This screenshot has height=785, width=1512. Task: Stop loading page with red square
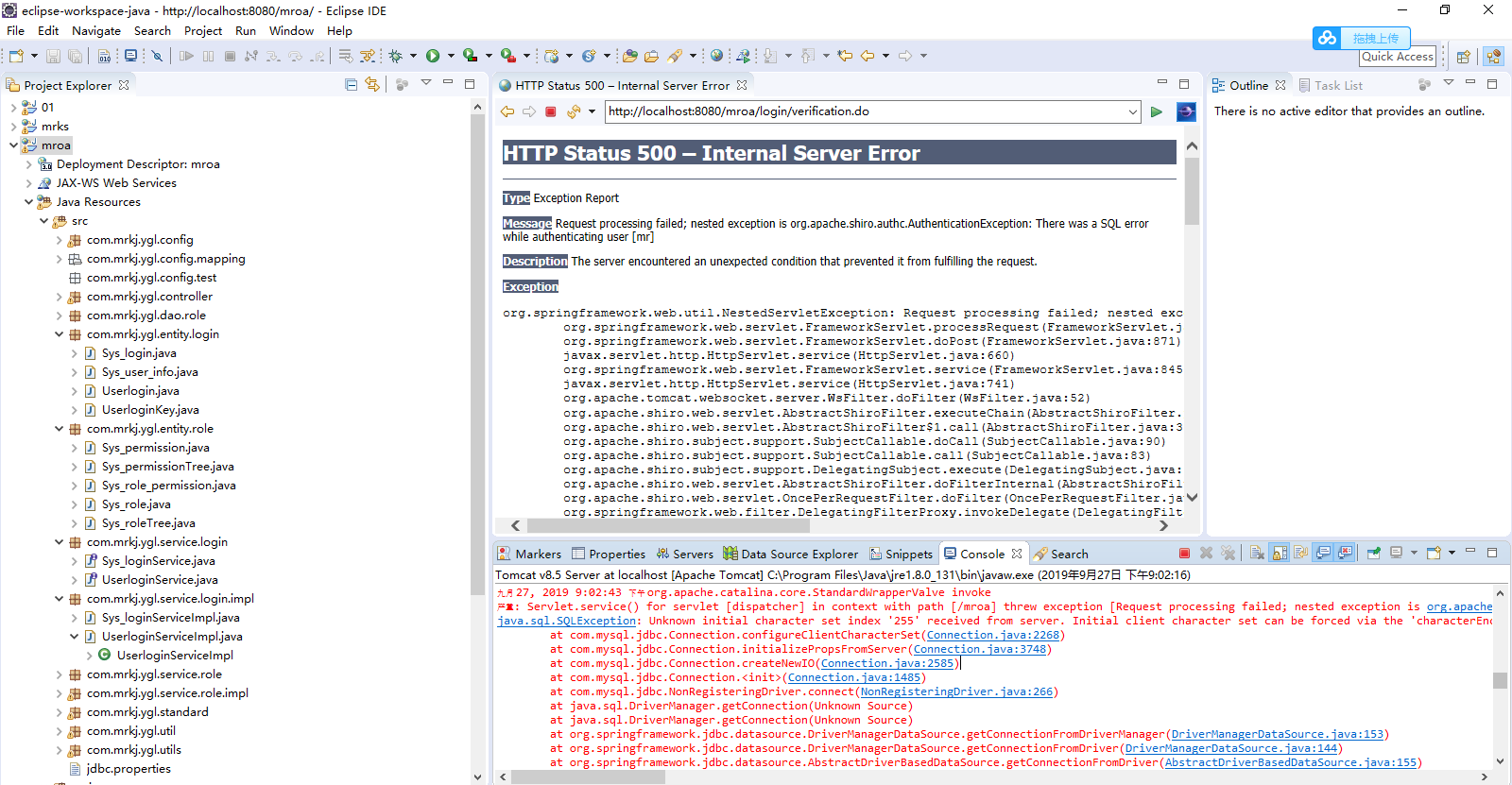[551, 111]
